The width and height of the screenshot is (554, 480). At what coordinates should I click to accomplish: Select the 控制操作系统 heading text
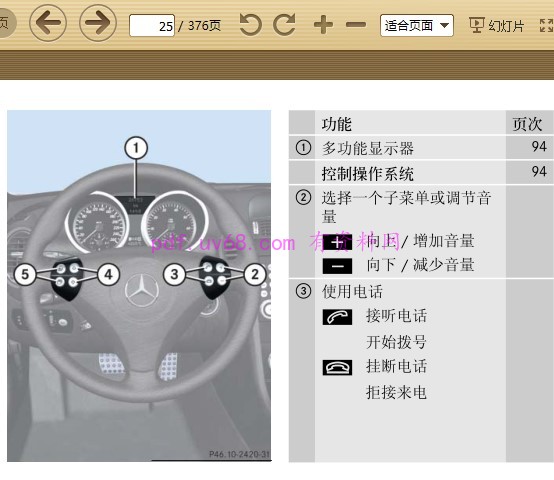pyautogui.click(x=368, y=174)
